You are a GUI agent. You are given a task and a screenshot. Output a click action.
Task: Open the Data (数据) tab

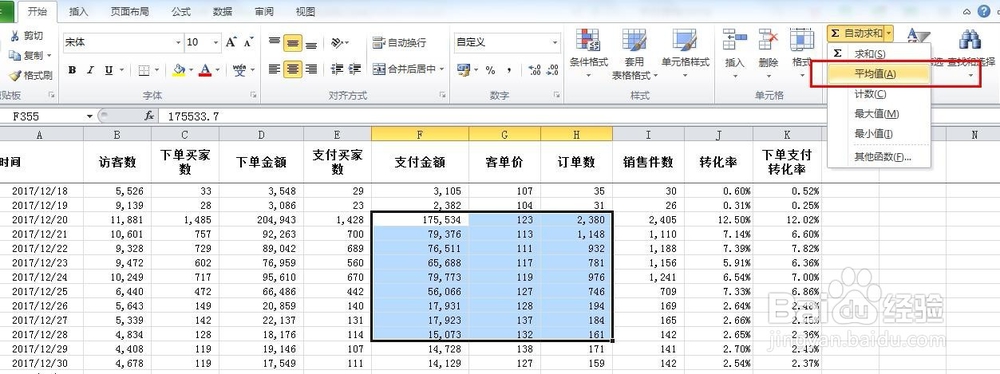coord(223,11)
